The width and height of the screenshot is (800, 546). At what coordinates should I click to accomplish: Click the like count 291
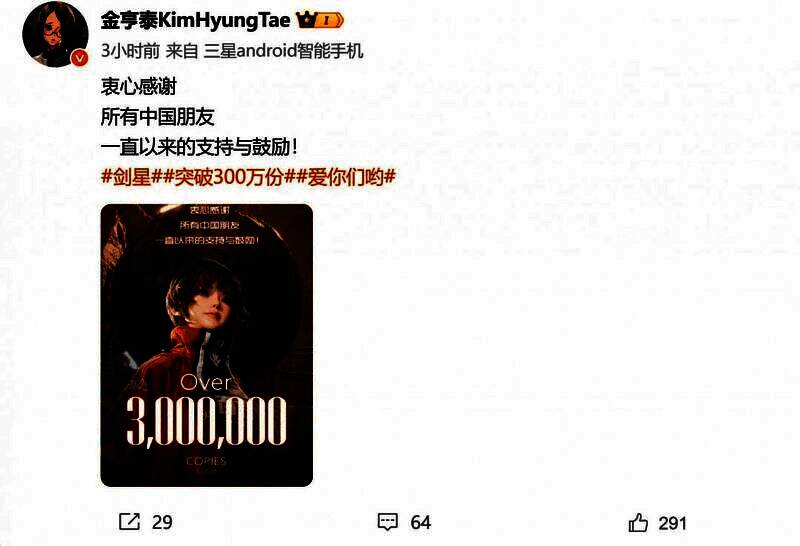pos(672,523)
